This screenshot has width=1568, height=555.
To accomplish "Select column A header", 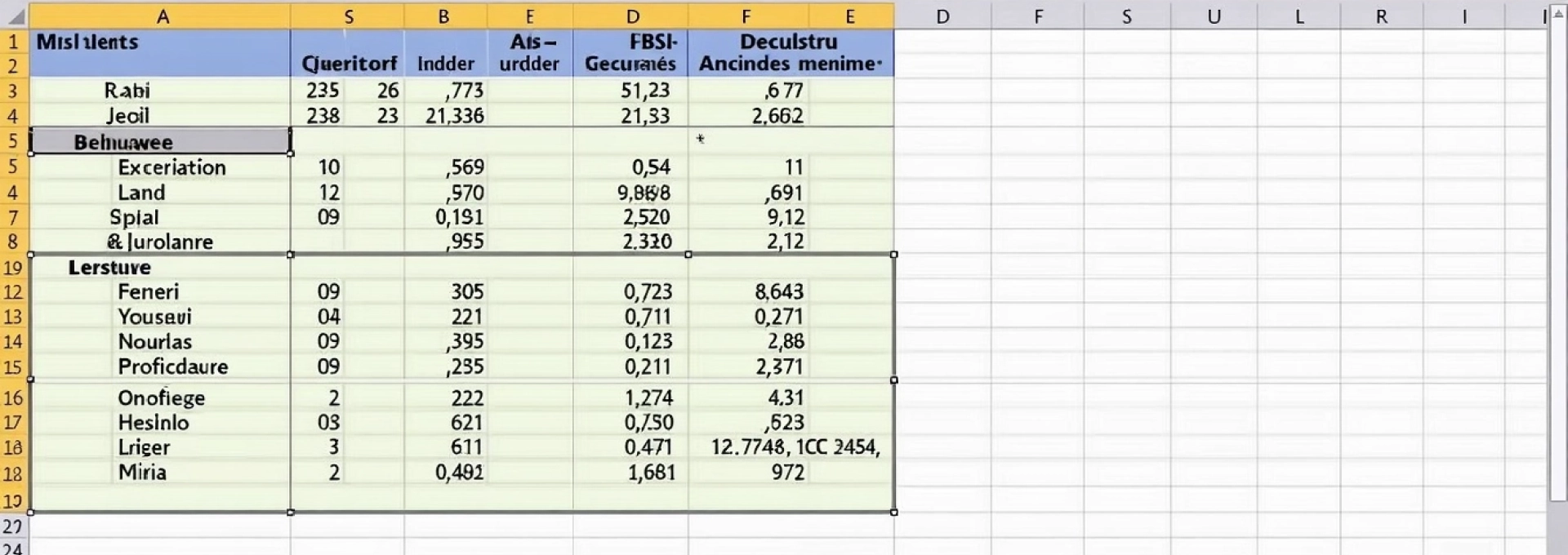I will 162,16.
